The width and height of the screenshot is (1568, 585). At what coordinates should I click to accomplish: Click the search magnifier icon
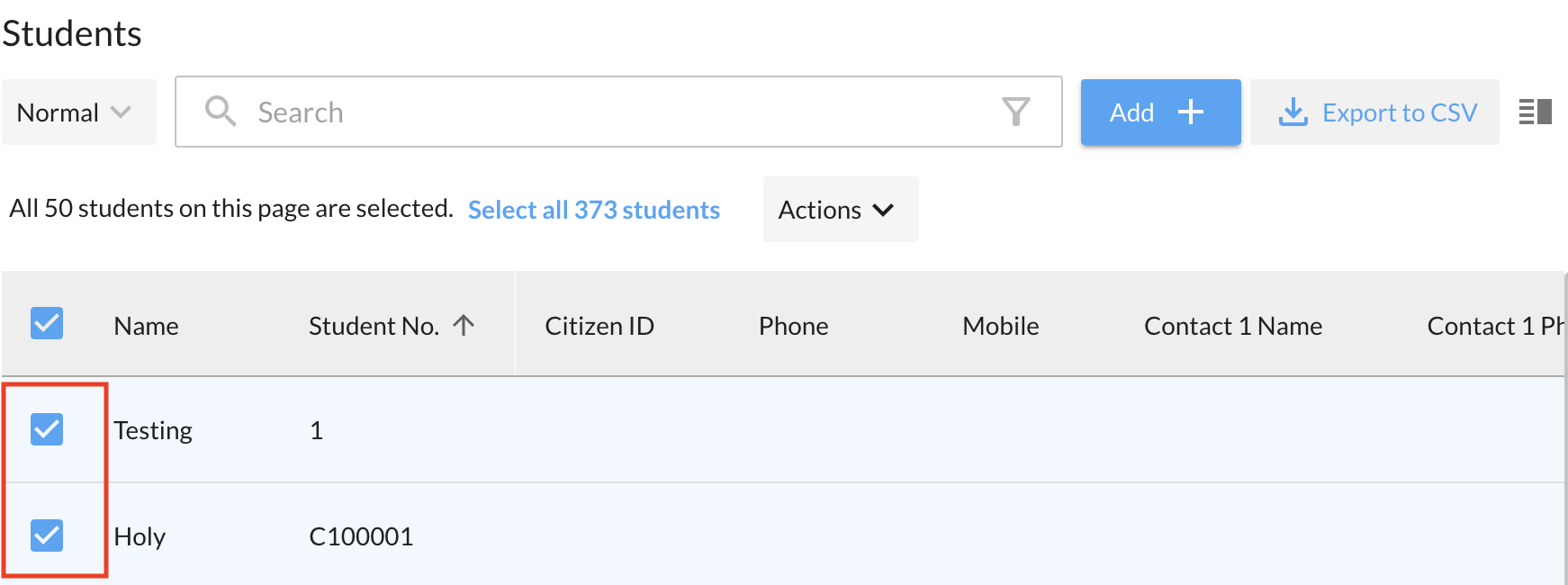click(x=221, y=112)
